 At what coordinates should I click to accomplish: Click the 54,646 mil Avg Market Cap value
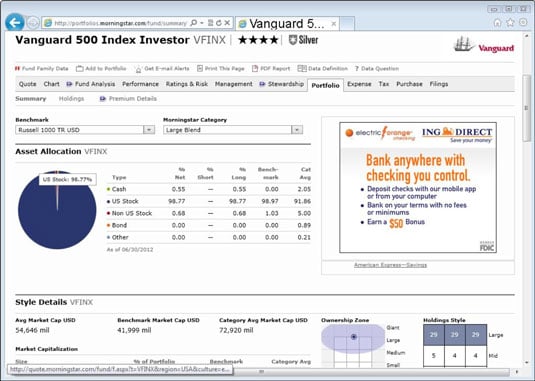coord(32,330)
